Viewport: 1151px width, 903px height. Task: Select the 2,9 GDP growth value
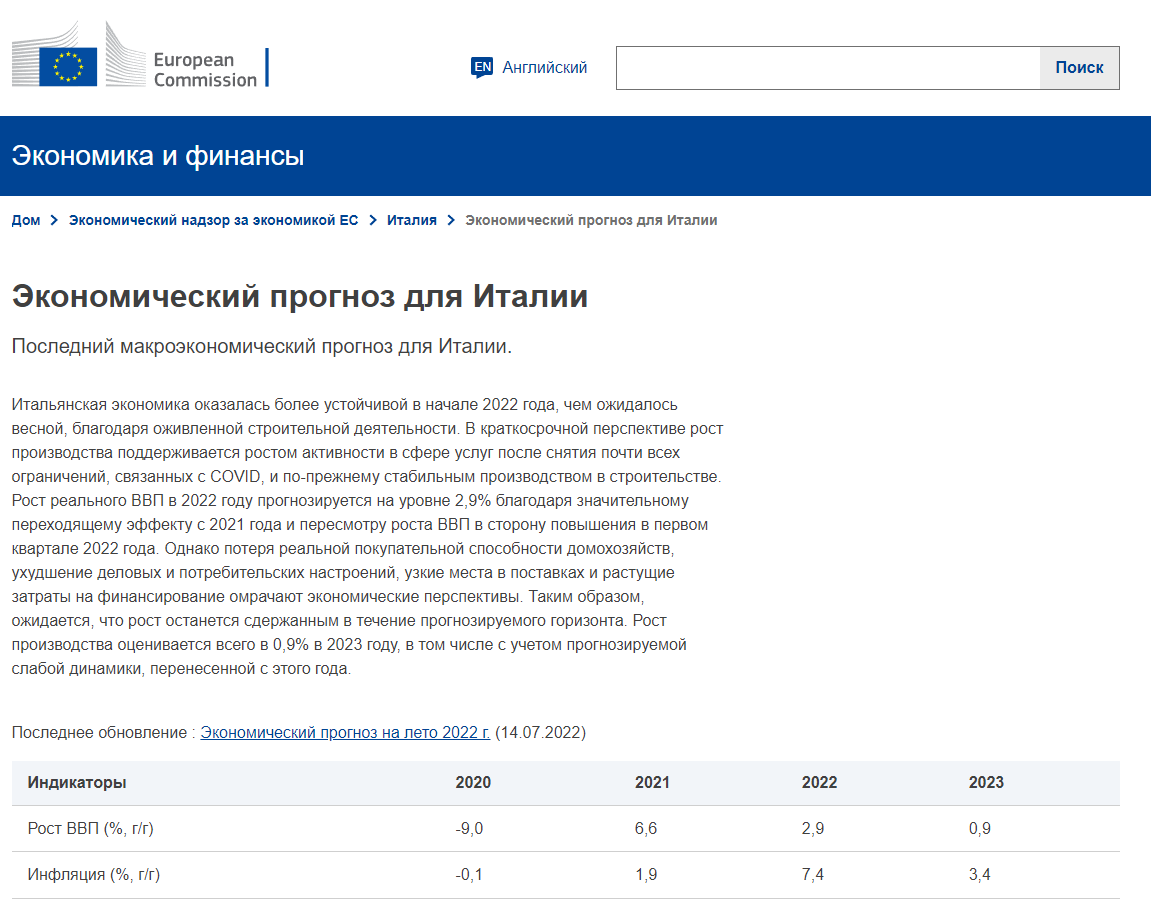pyautogui.click(x=813, y=829)
